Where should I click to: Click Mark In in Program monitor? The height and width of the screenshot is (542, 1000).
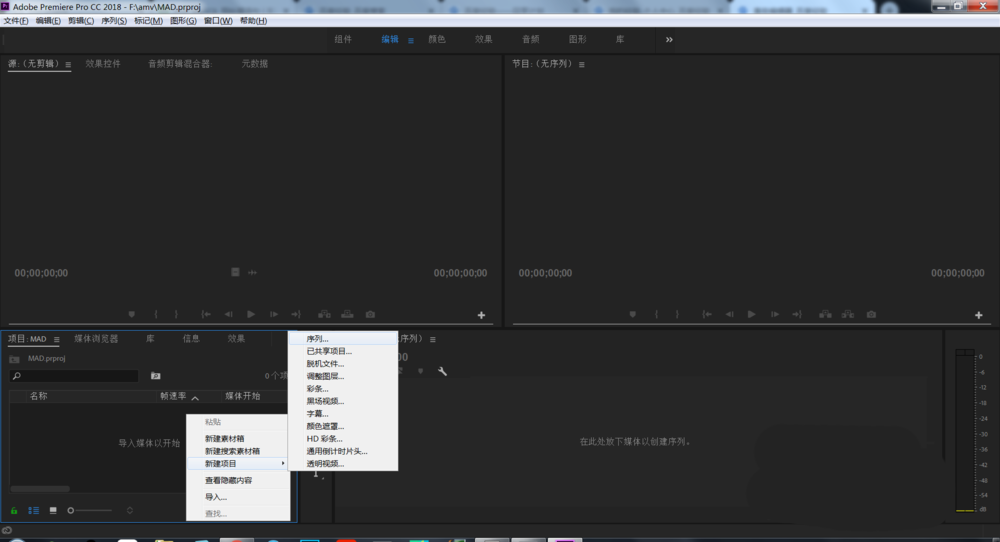pos(656,314)
